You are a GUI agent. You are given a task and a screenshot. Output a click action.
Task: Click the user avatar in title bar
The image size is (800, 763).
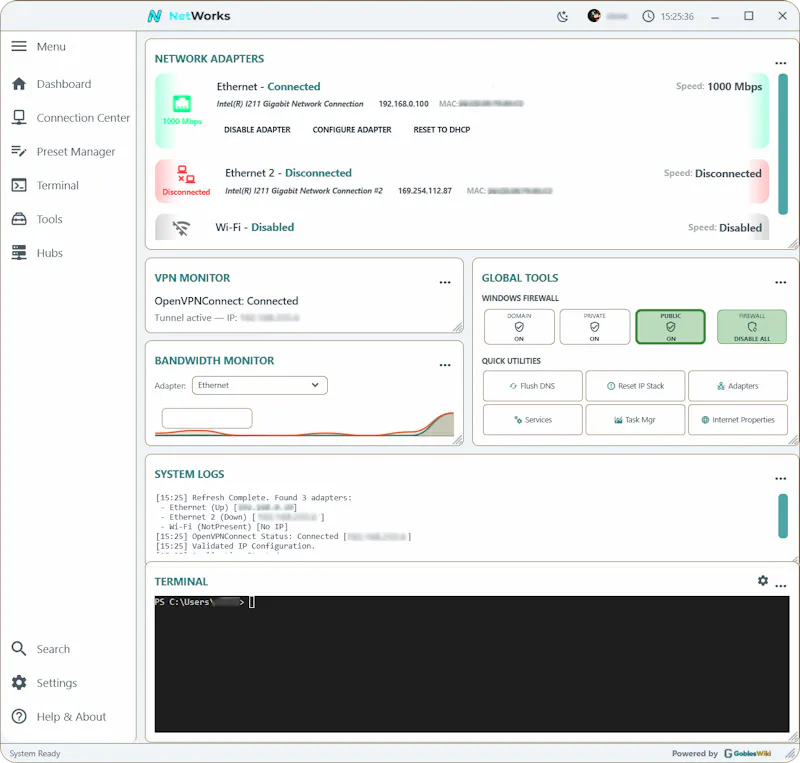(x=593, y=16)
